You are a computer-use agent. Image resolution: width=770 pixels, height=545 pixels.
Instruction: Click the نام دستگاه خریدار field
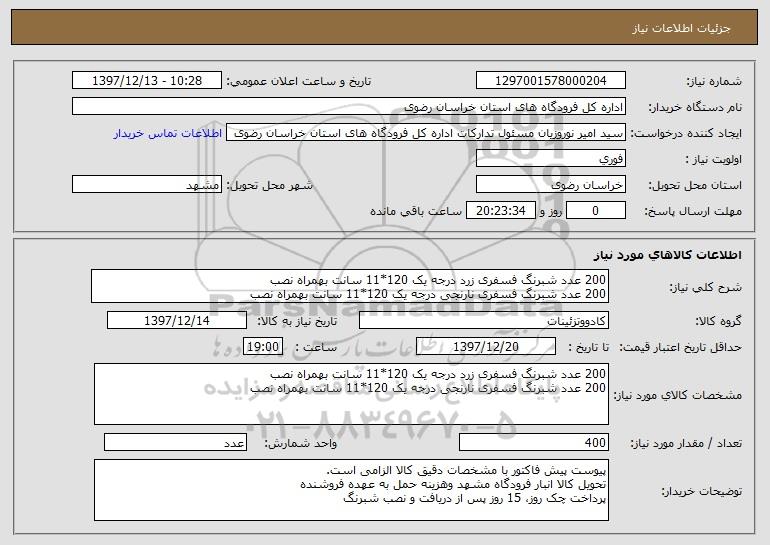click(x=349, y=107)
